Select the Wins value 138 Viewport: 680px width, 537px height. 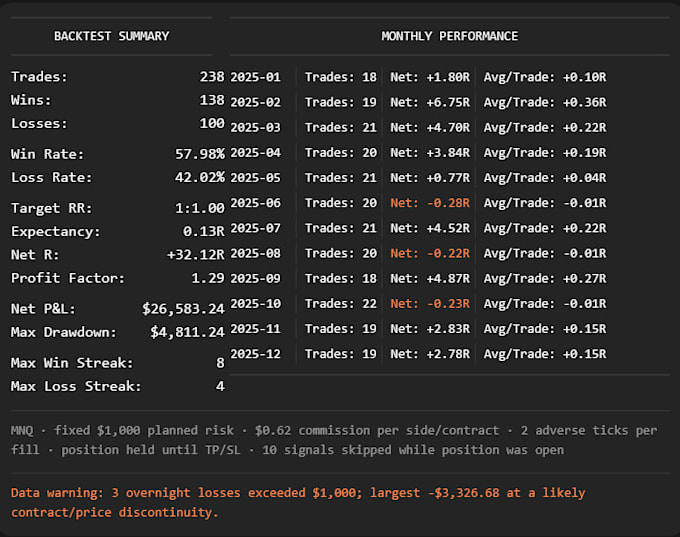[x=212, y=100]
